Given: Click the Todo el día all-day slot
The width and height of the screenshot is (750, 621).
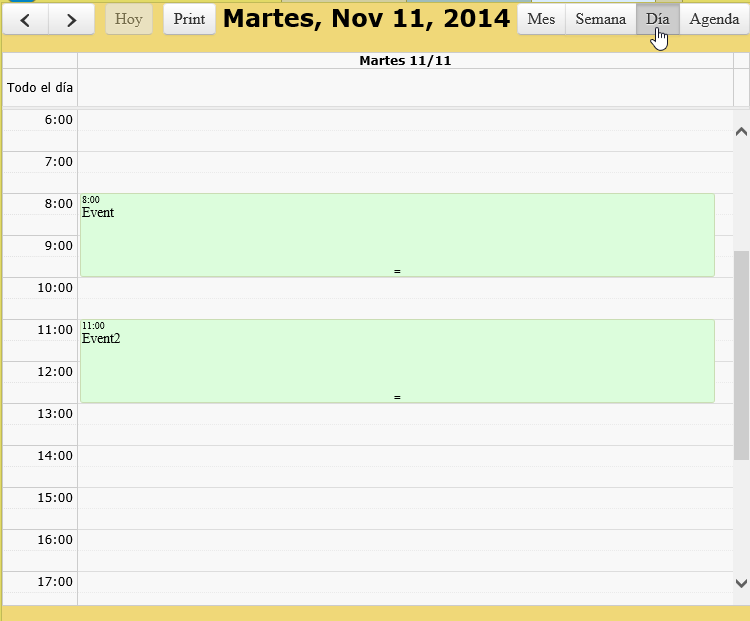Looking at the screenshot, I should pos(405,88).
